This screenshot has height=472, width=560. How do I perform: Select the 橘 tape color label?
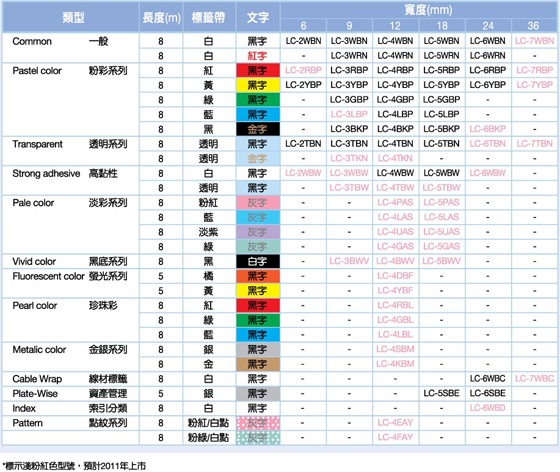point(208,276)
